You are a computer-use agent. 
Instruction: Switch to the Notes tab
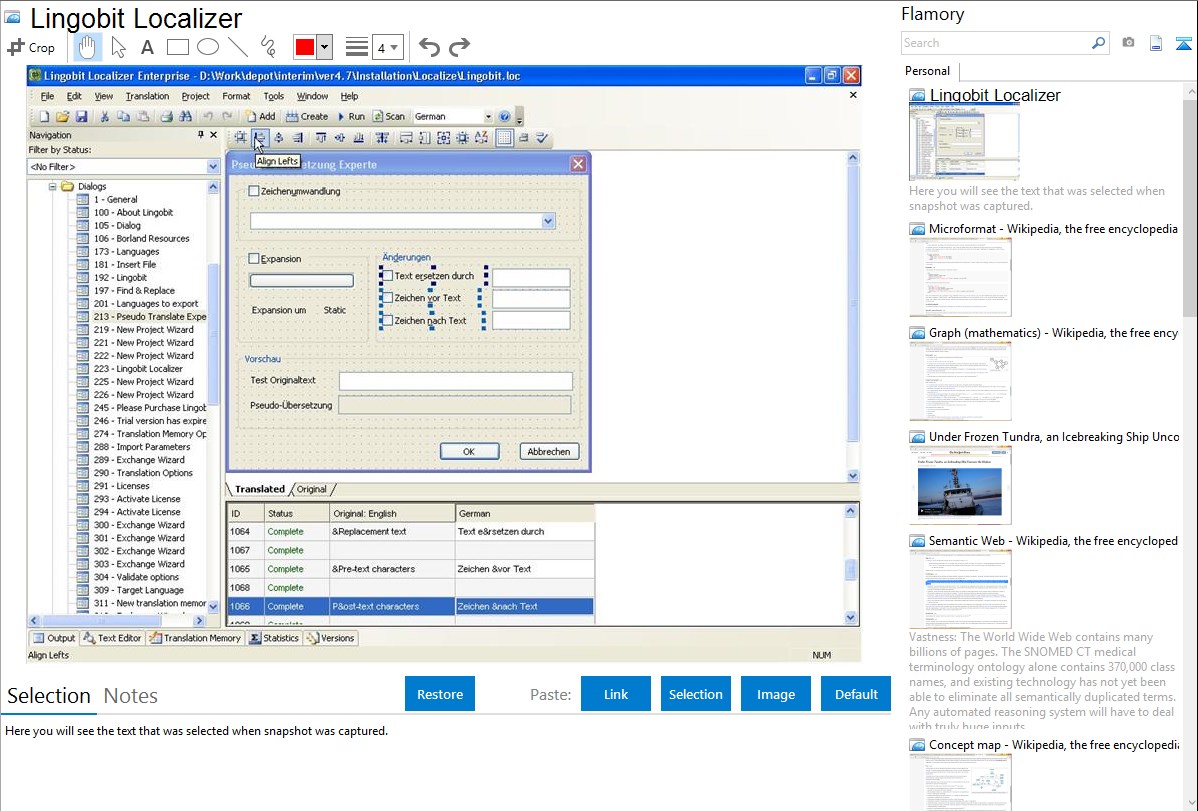130,696
